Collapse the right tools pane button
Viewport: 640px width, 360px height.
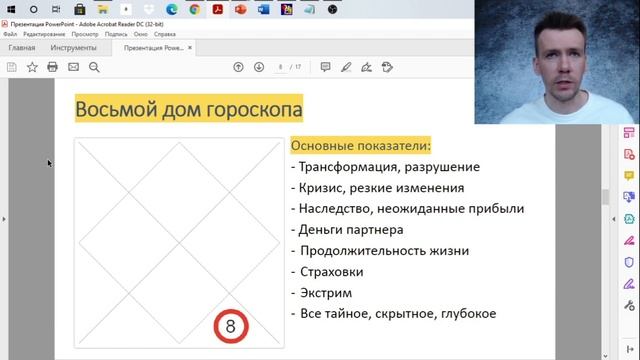tap(629, 349)
